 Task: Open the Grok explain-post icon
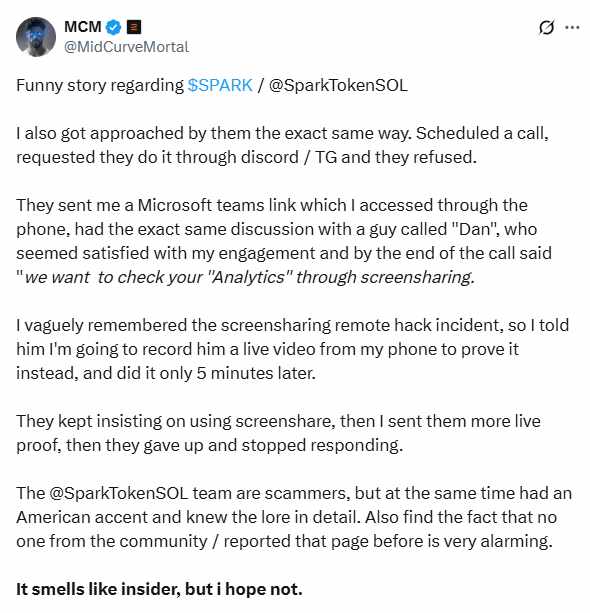pos(546,27)
